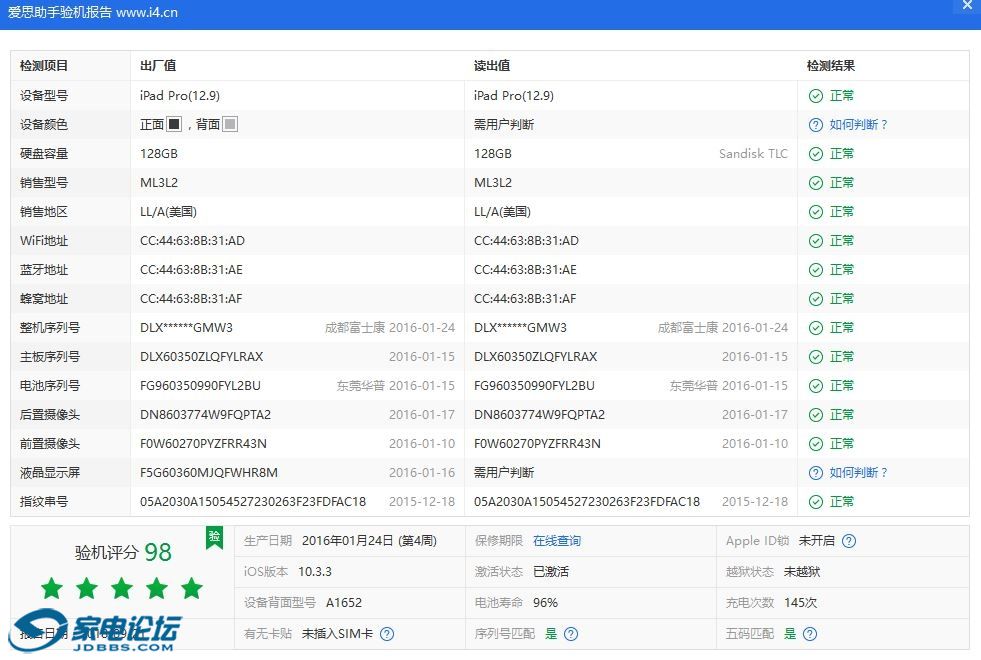
Task: Click the 东莞华普 2016-01-15 note under 出厂值
Action: (395, 386)
